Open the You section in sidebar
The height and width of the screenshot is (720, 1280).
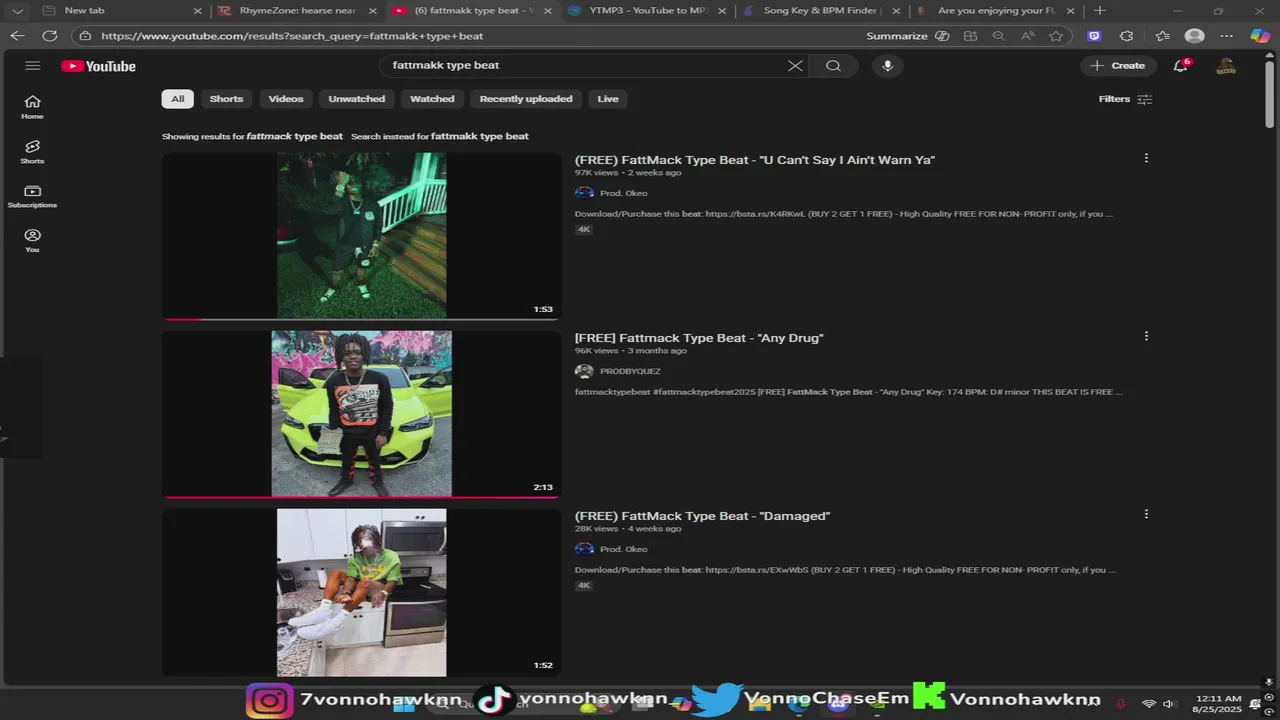[x=32, y=240]
